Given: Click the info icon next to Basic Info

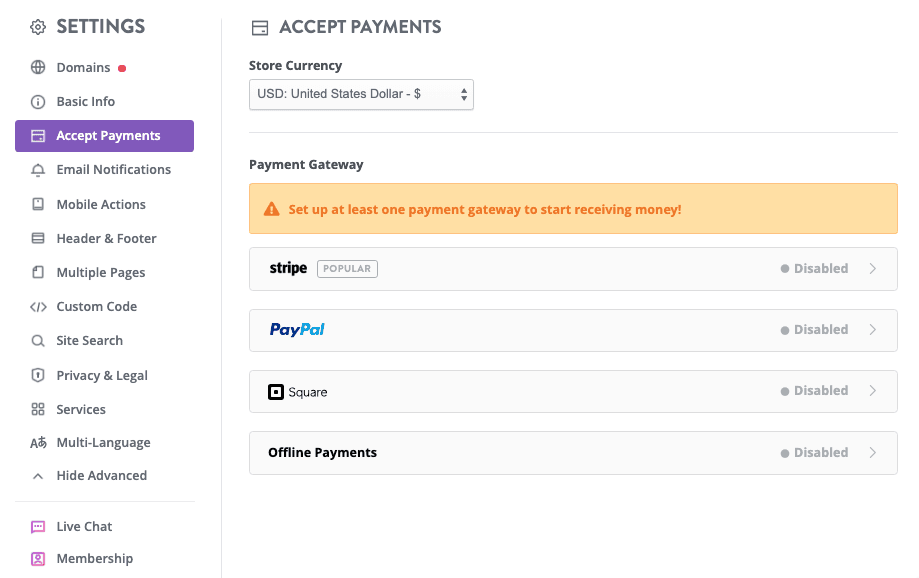Looking at the screenshot, I should (38, 102).
